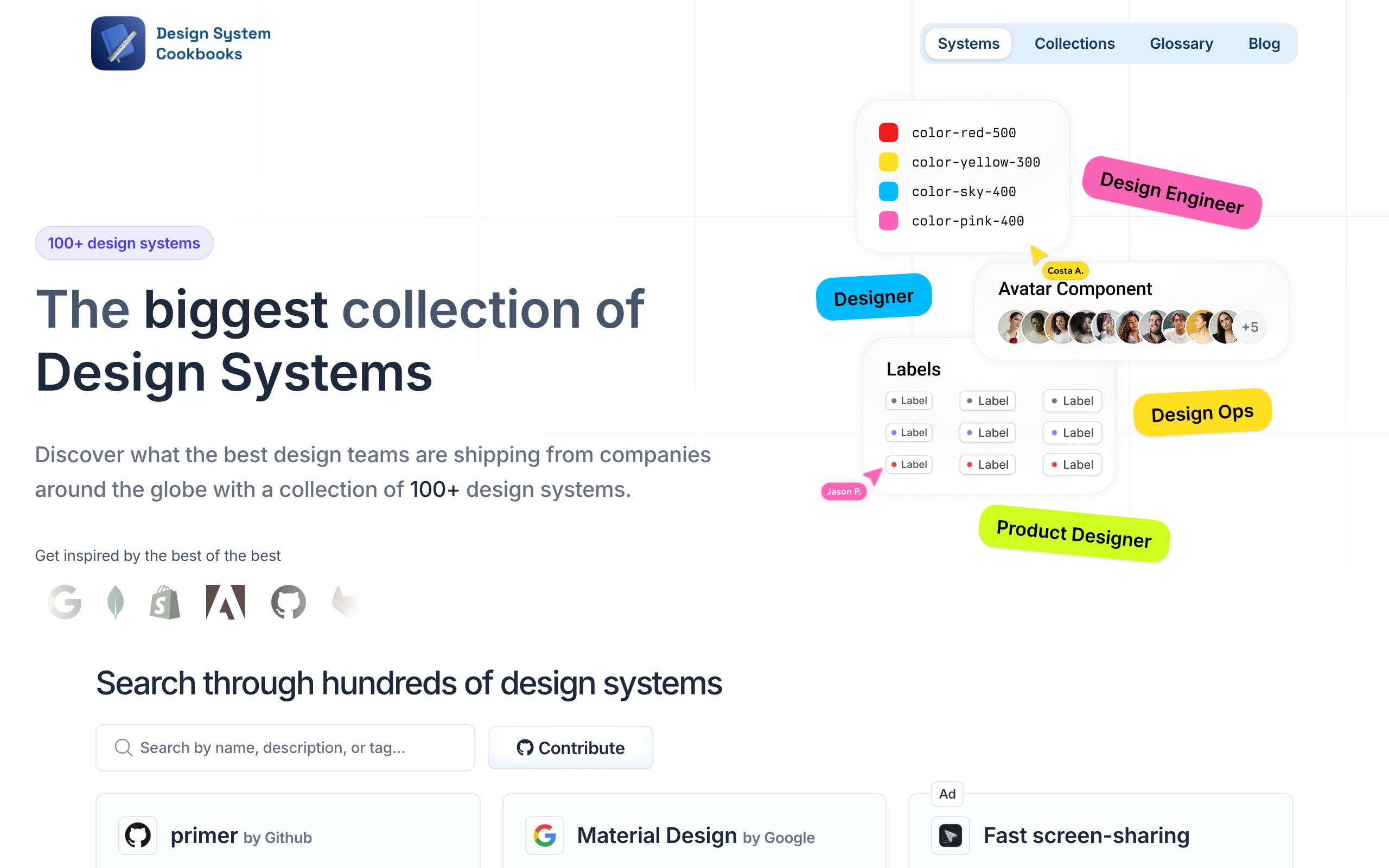Click the faded GitLab logo
This screenshot has width=1389, height=868.
345,602
